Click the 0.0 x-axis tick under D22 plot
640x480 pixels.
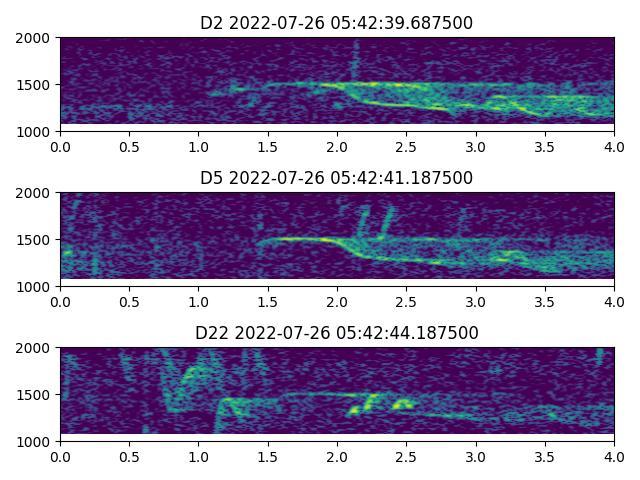pyautogui.click(x=60, y=457)
